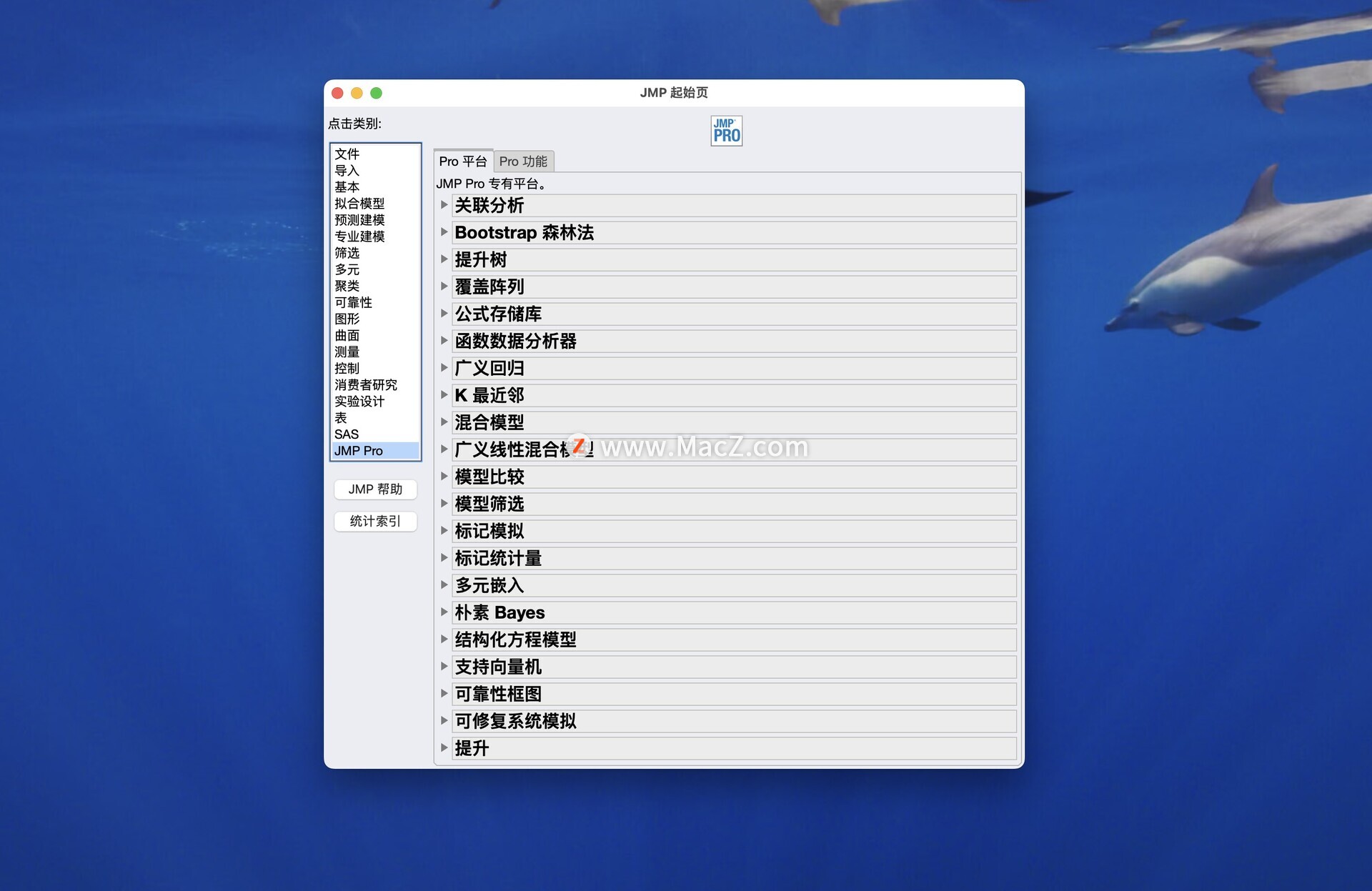The image size is (1372, 891).
Task: Expand the 支持向量机 section
Action: click(444, 667)
